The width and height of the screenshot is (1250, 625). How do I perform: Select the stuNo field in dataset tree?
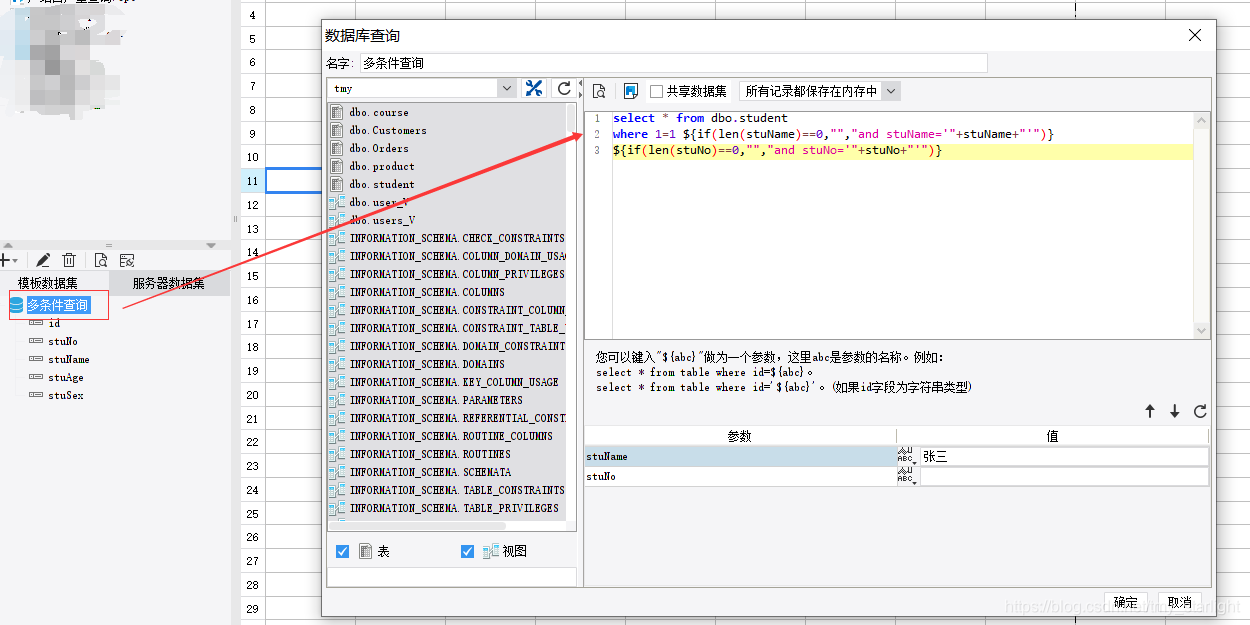pos(63,341)
